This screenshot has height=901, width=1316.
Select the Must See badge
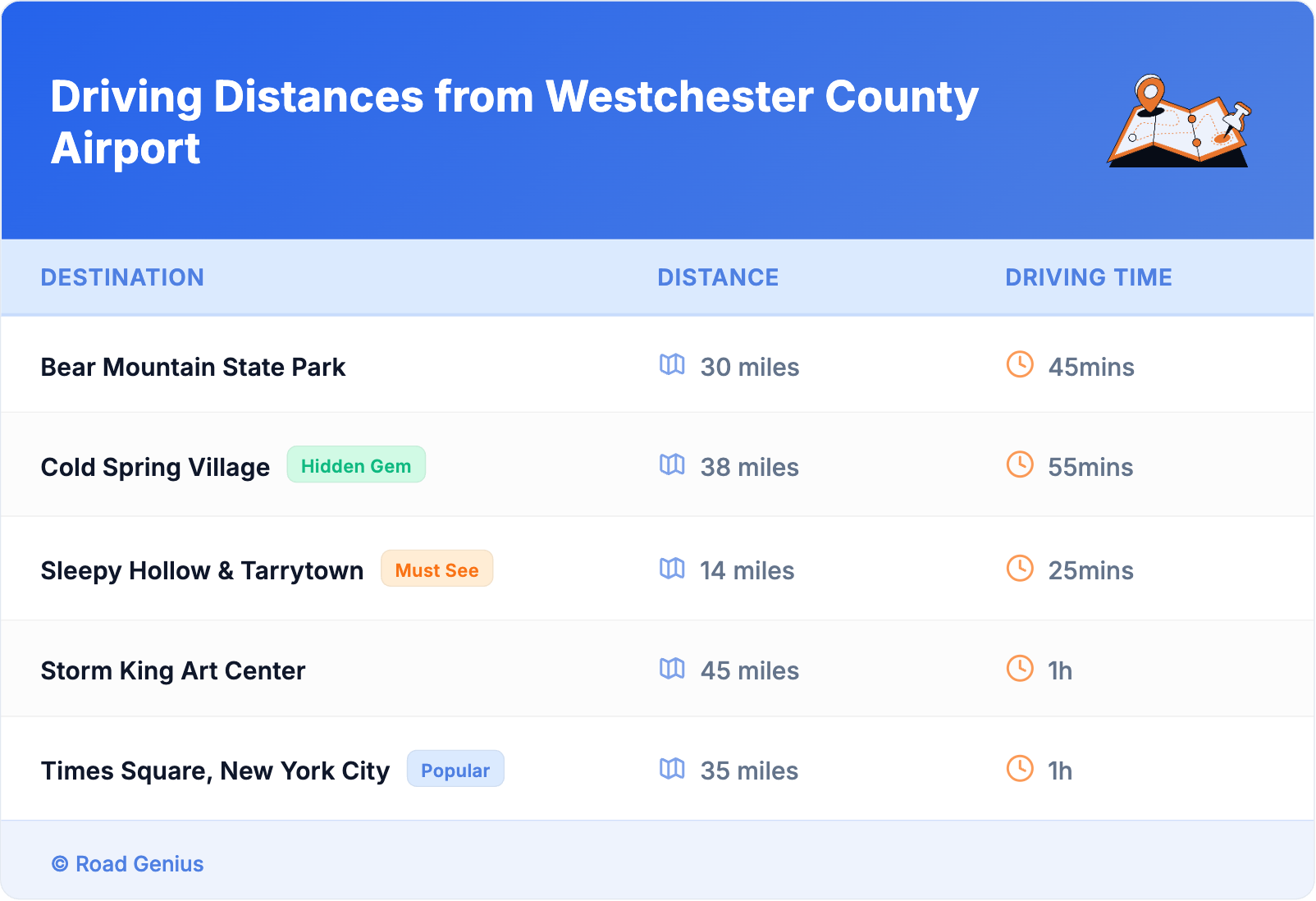coord(436,569)
